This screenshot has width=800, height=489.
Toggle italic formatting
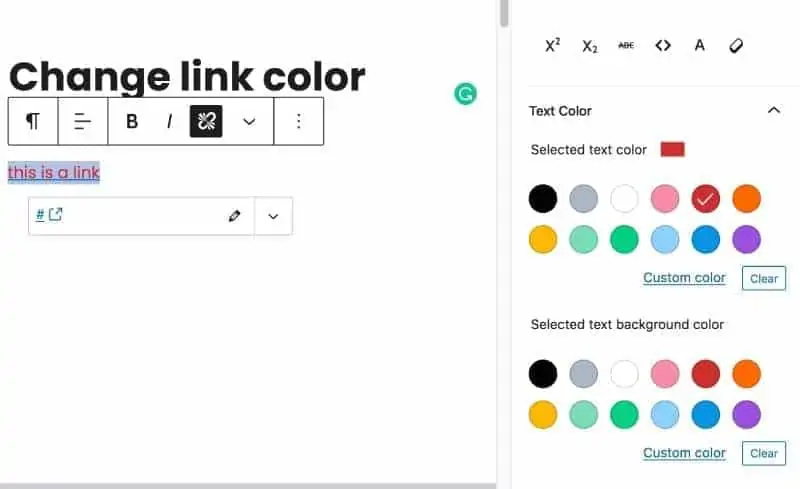coord(169,121)
